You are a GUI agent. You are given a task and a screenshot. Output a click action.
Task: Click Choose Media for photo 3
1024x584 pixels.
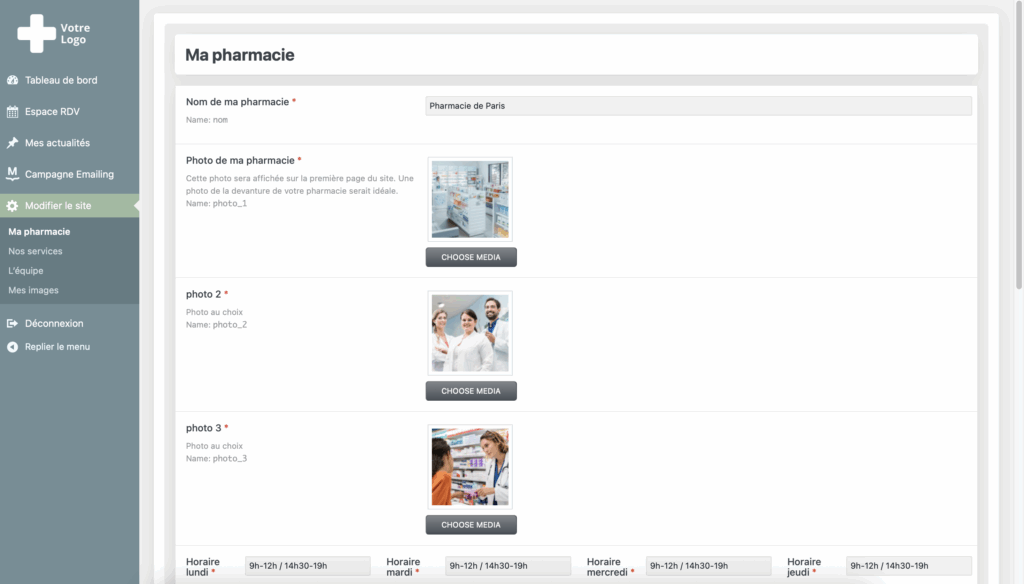[x=471, y=525]
